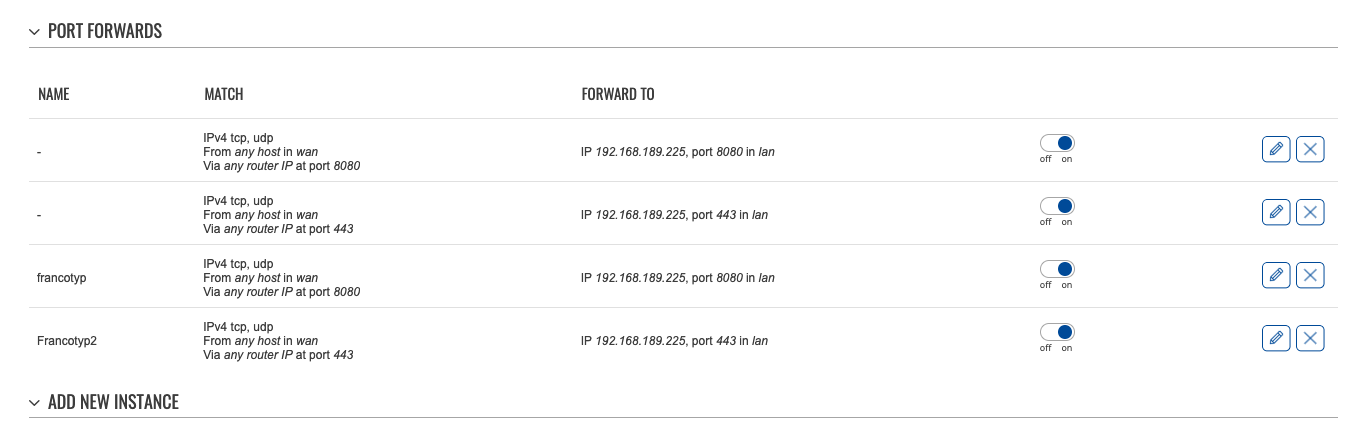The width and height of the screenshot is (1368, 433).
Task: Click the Forward To column header
Action: click(x=618, y=95)
